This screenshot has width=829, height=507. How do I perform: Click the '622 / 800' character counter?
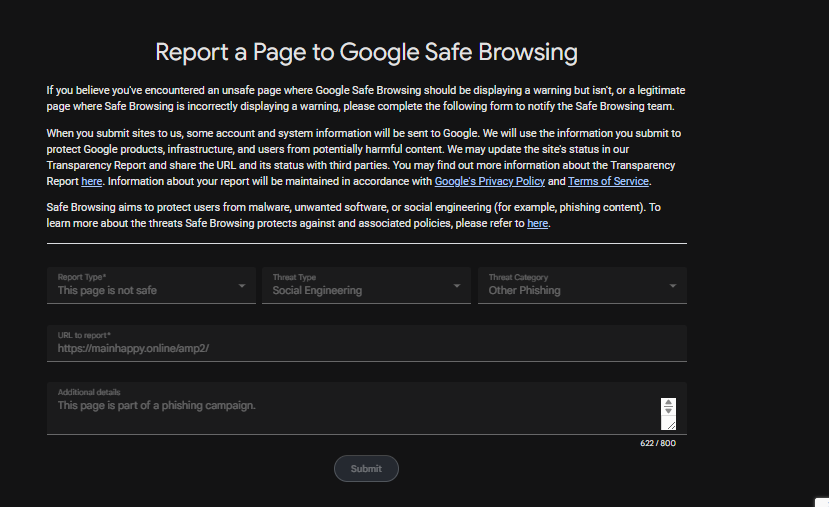point(658,443)
